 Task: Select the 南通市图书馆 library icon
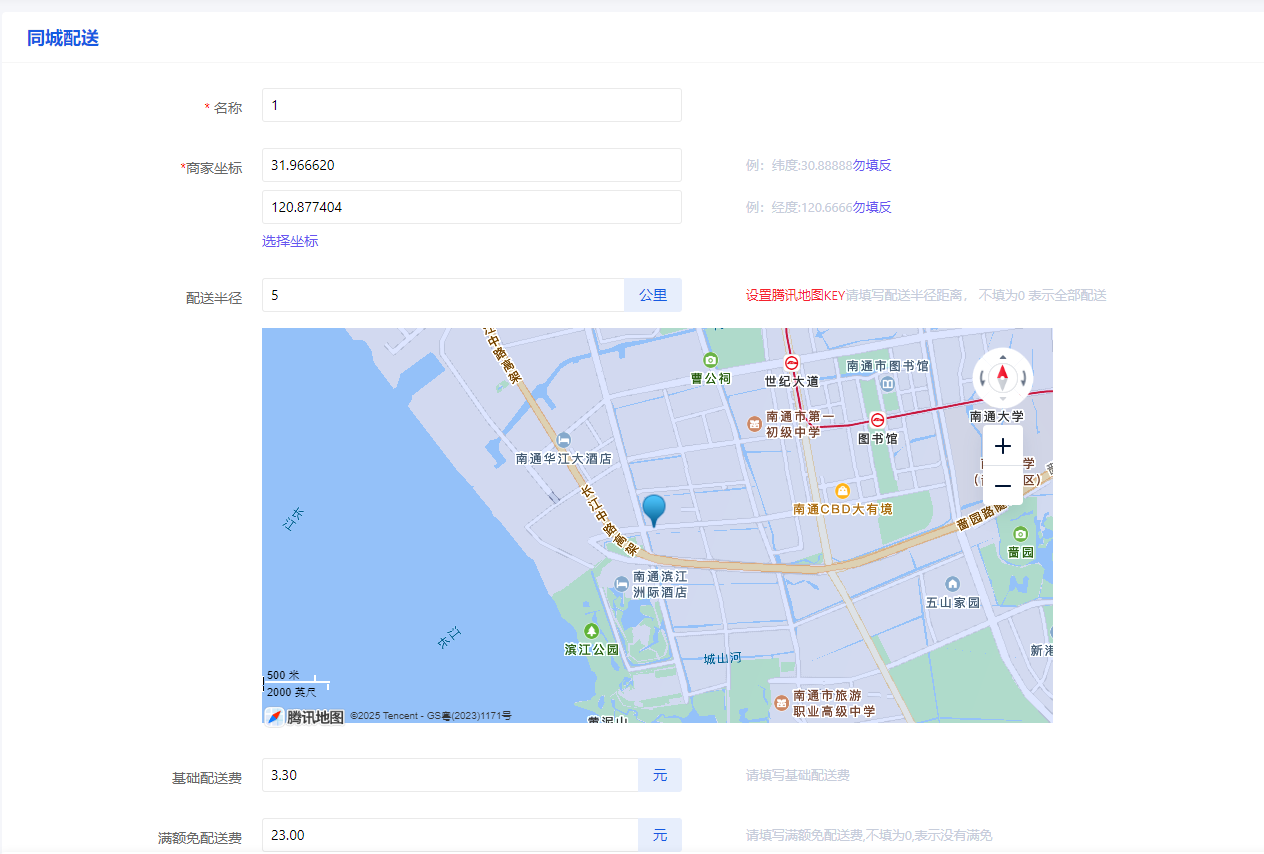pyautogui.click(x=887, y=384)
